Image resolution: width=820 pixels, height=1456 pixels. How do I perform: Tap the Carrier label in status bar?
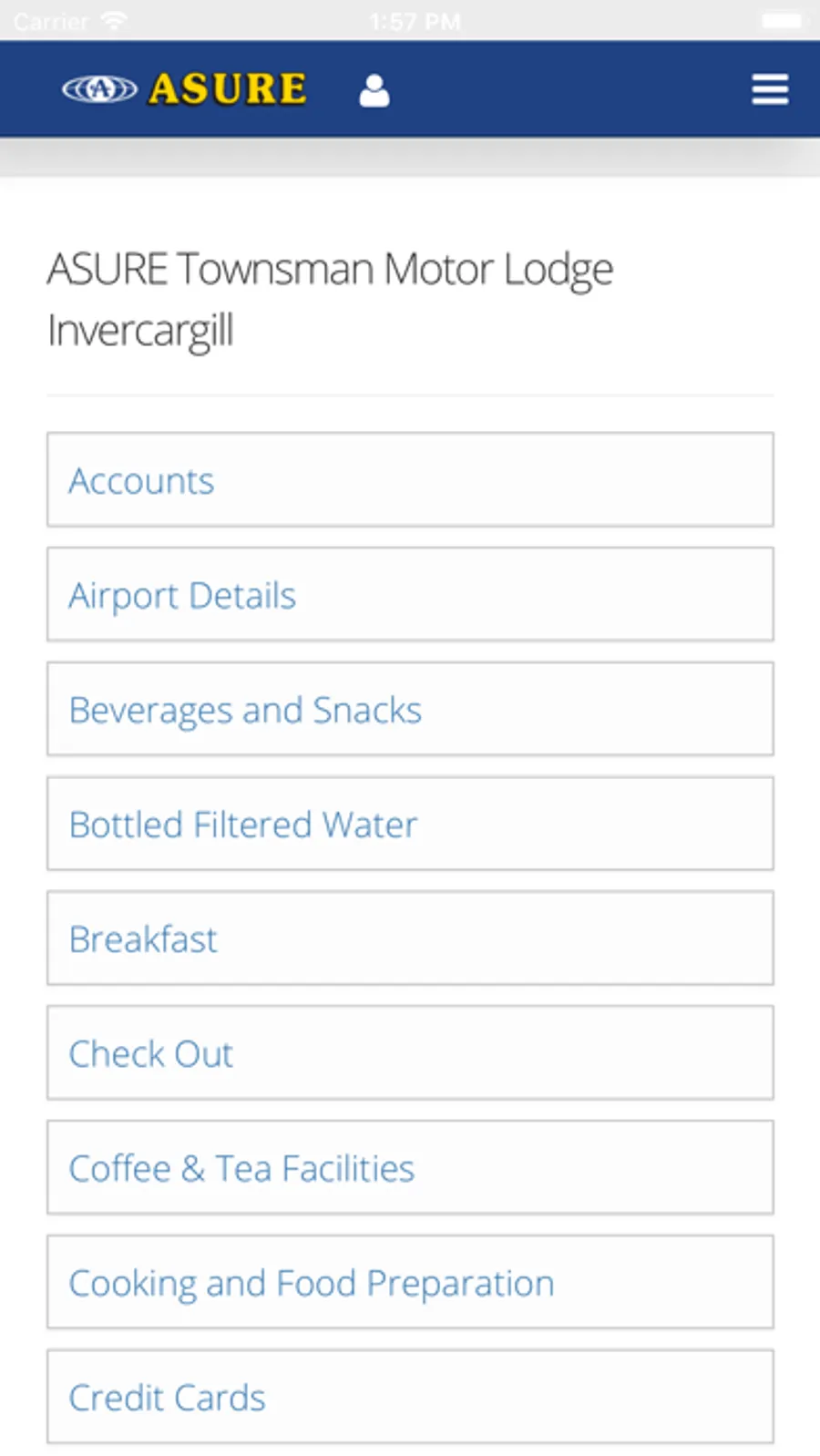[51, 21]
